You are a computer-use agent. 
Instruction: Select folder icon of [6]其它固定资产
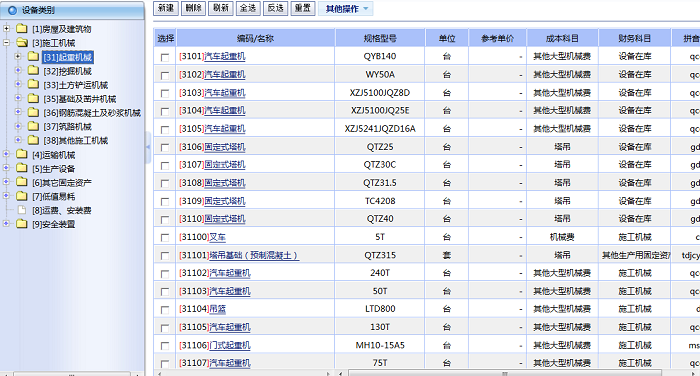(21, 182)
